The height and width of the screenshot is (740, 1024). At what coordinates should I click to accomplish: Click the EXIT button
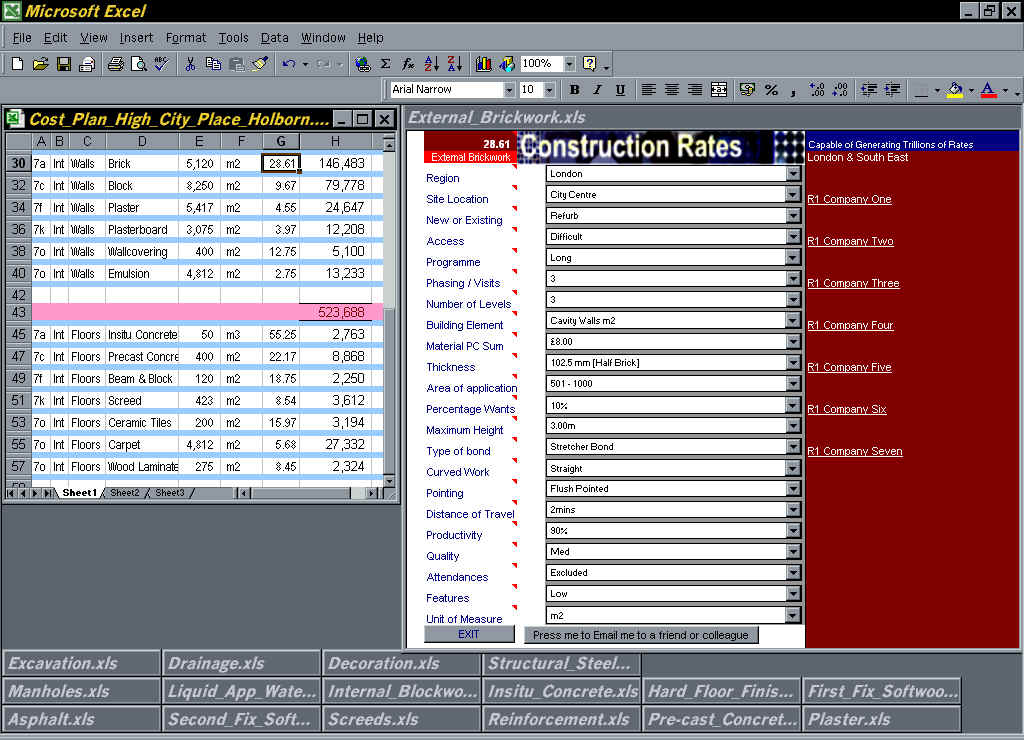(x=469, y=634)
